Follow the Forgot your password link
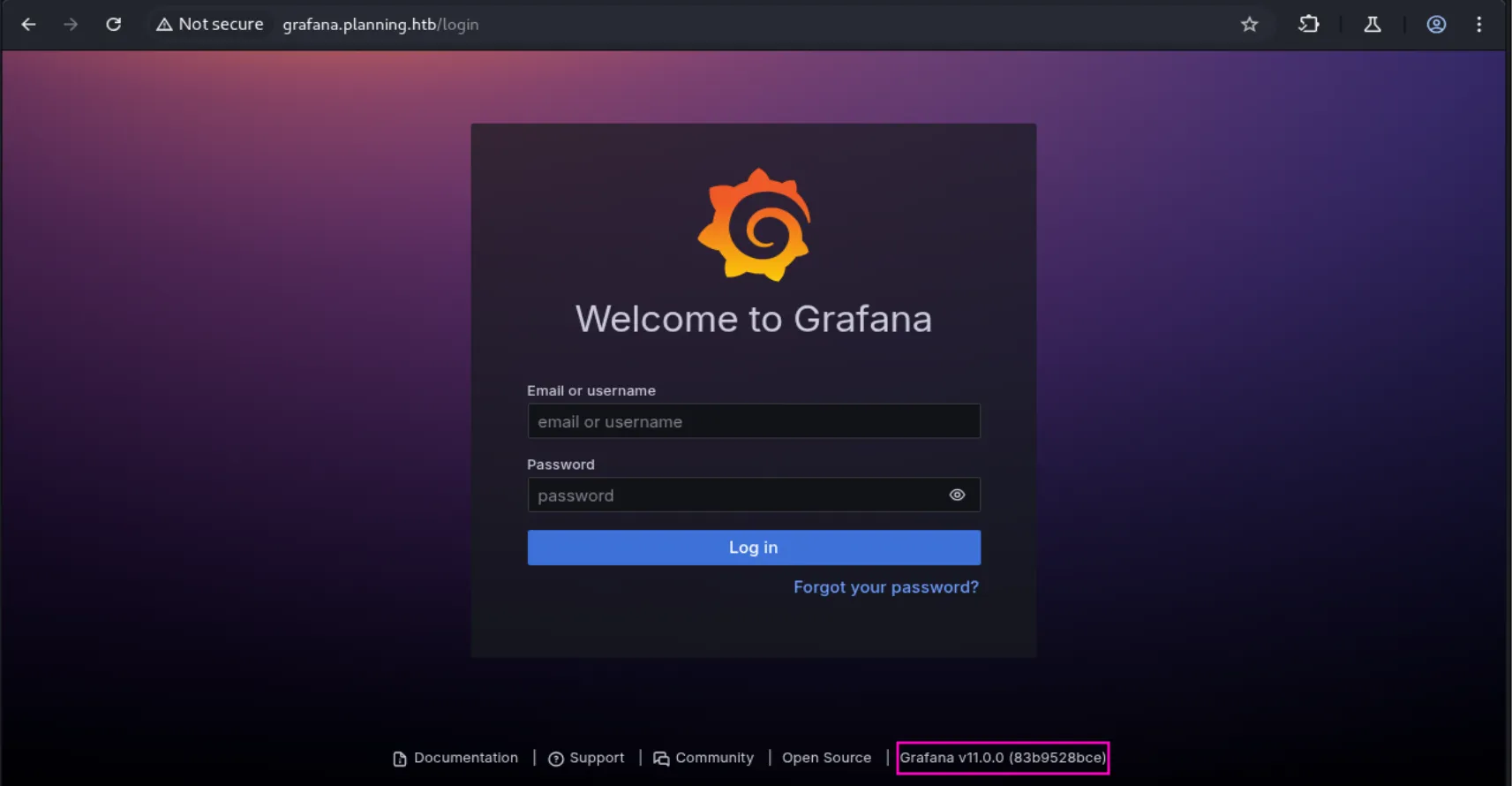Viewport: 1512px width, 786px height. tap(885, 587)
